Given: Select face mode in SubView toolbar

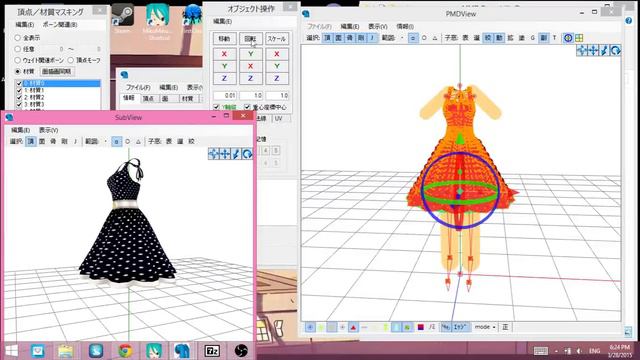Looking at the screenshot, I should click(x=42, y=141).
